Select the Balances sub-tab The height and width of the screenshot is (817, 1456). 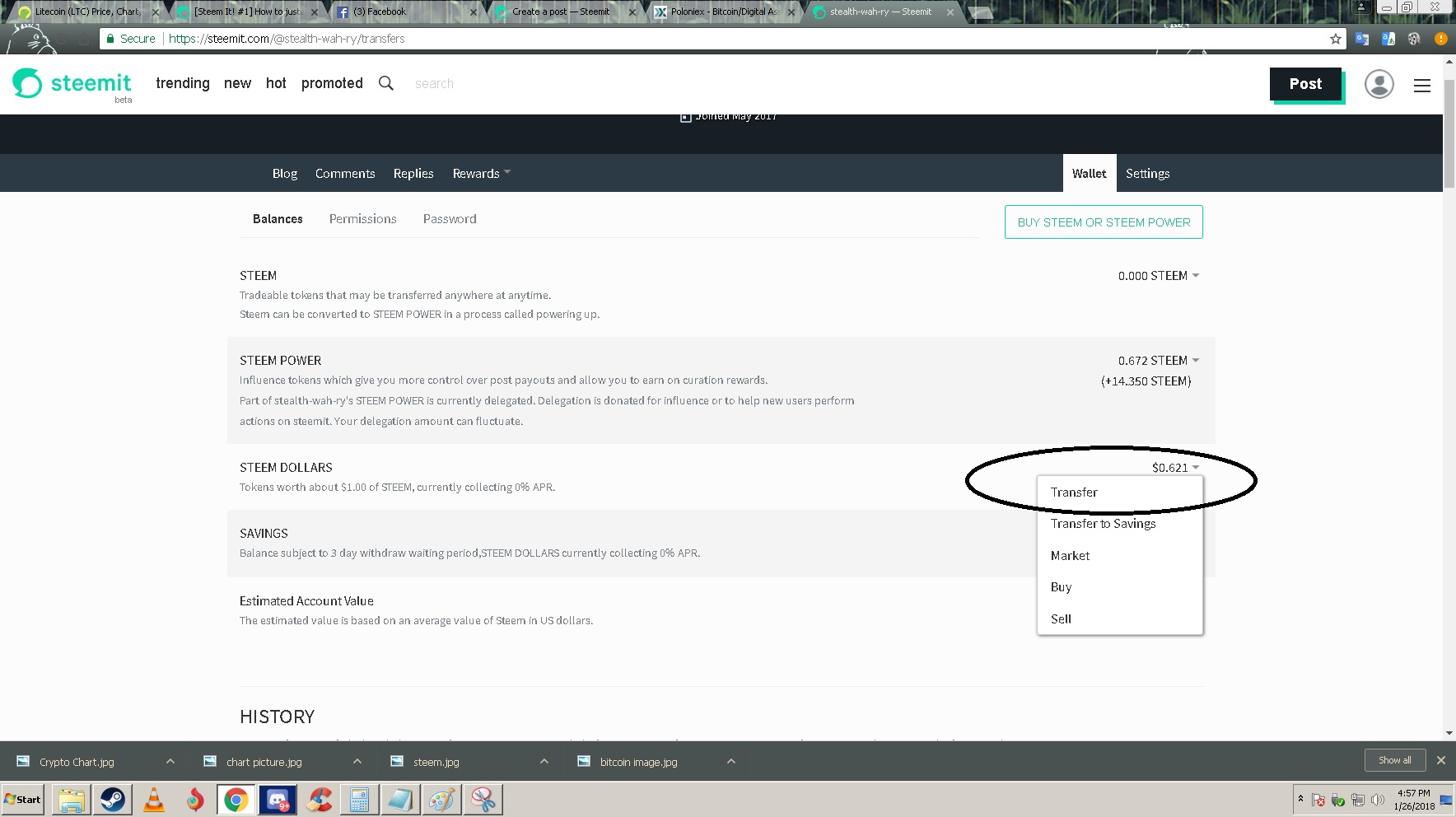pyautogui.click(x=278, y=219)
